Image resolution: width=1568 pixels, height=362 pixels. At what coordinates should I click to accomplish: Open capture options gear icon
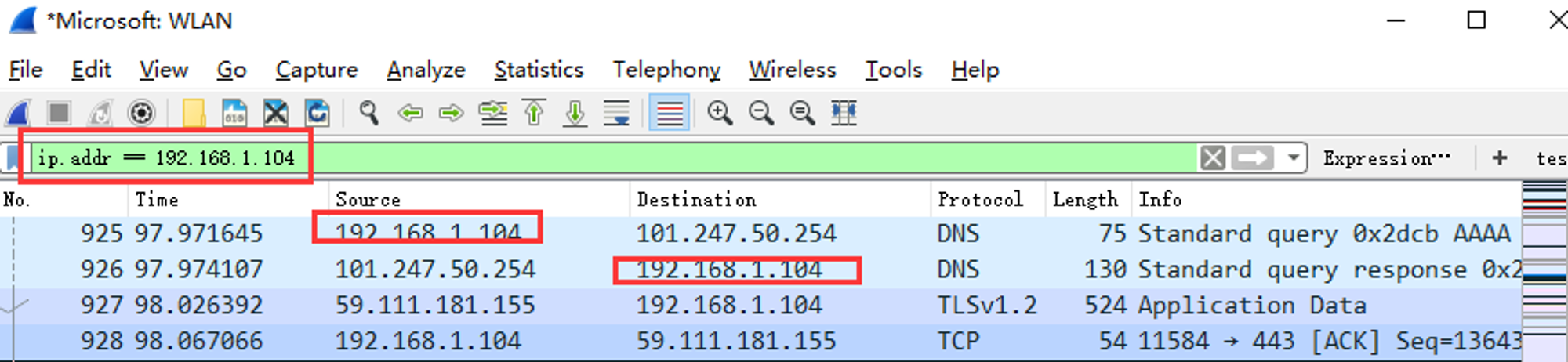point(141,114)
